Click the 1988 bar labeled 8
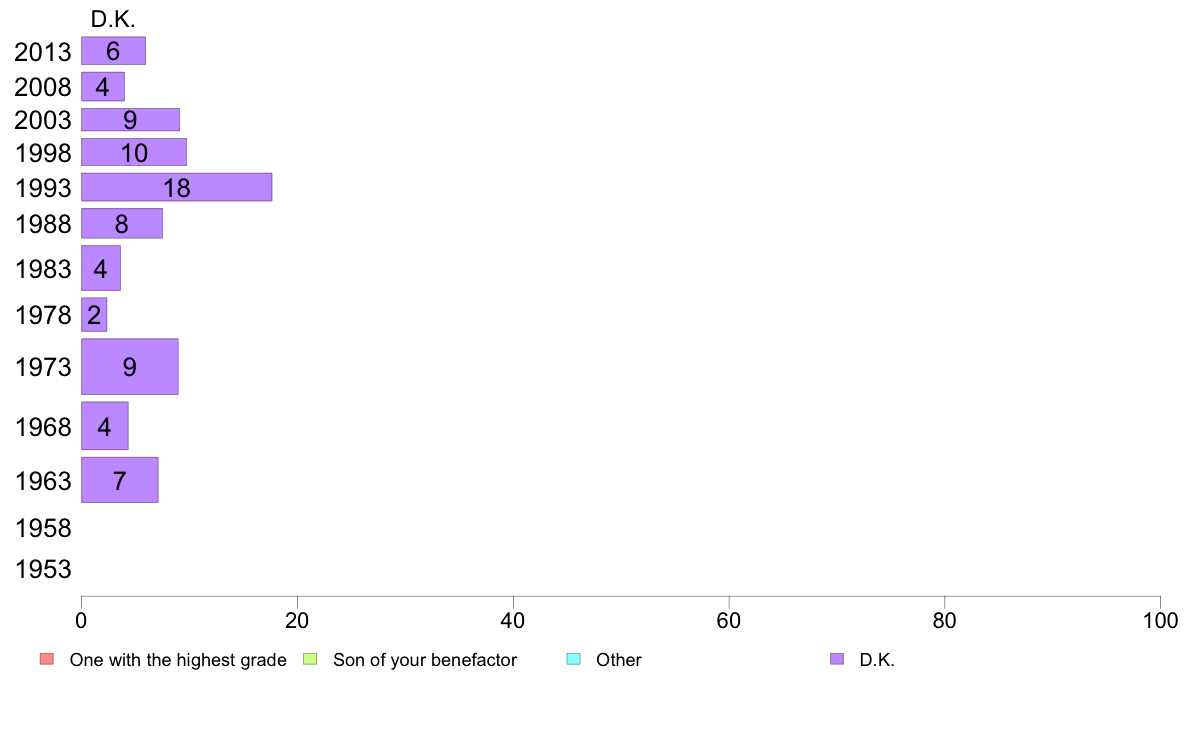The width and height of the screenshot is (1188, 736). [122, 224]
